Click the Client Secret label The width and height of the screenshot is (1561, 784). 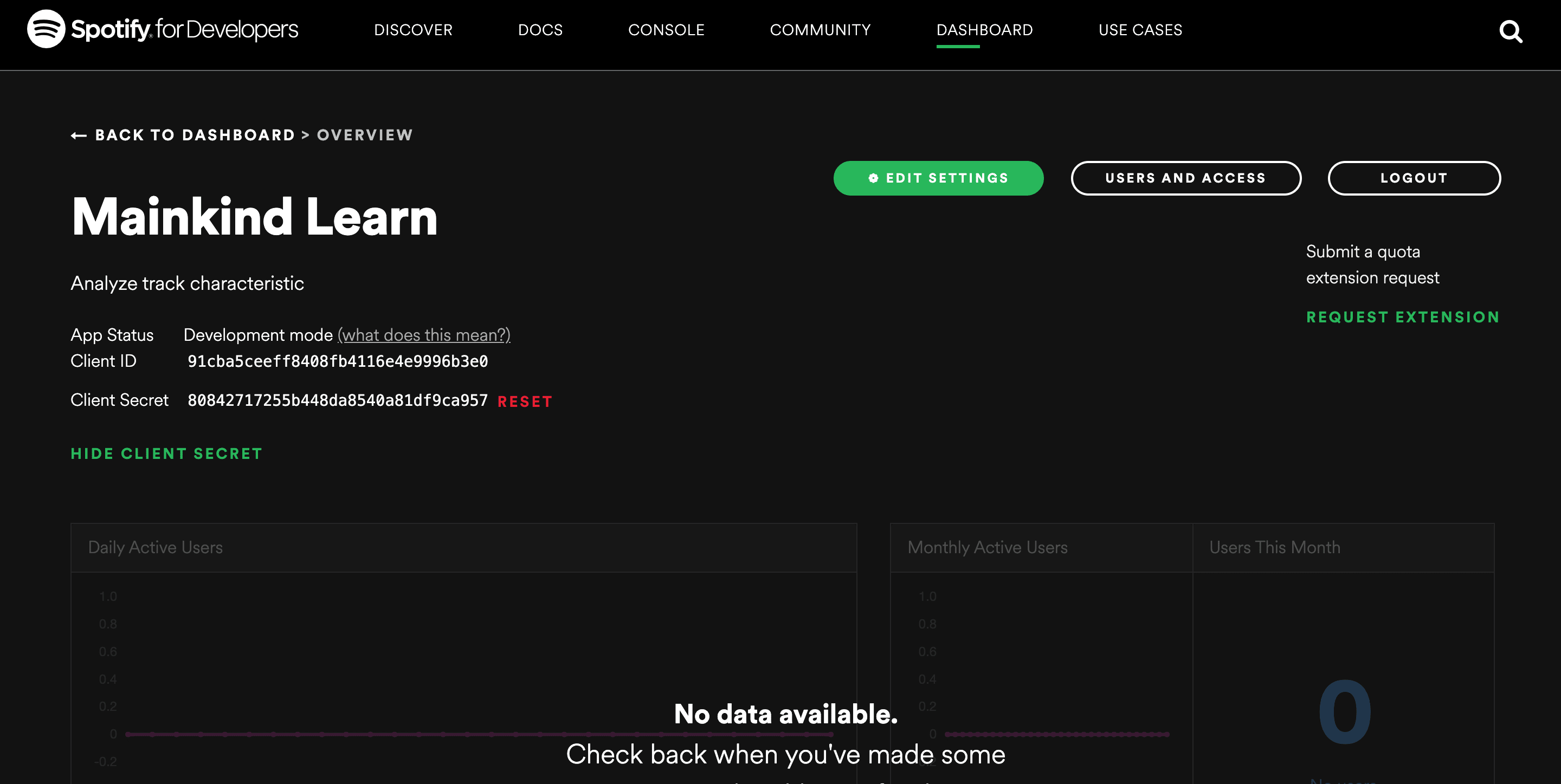(x=119, y=400)
